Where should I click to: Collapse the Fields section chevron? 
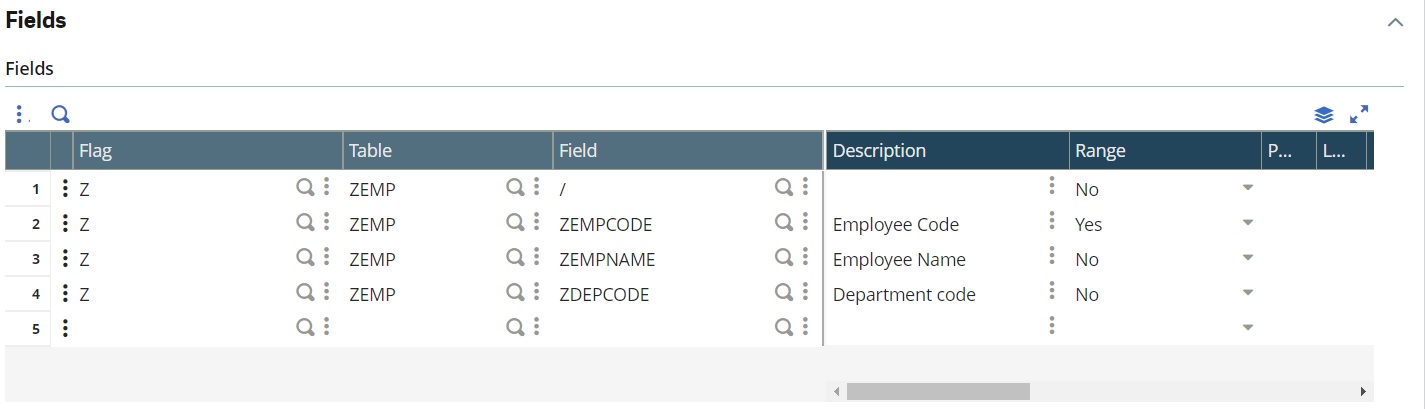click(x=1396, y=23)
